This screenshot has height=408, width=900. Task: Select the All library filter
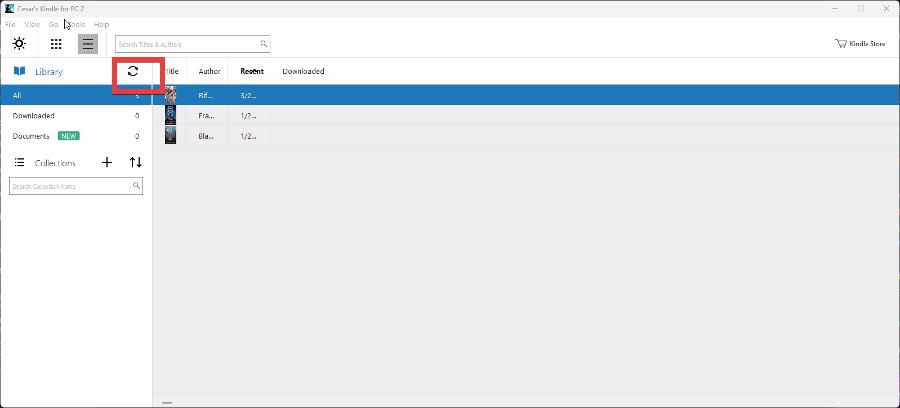76,95
